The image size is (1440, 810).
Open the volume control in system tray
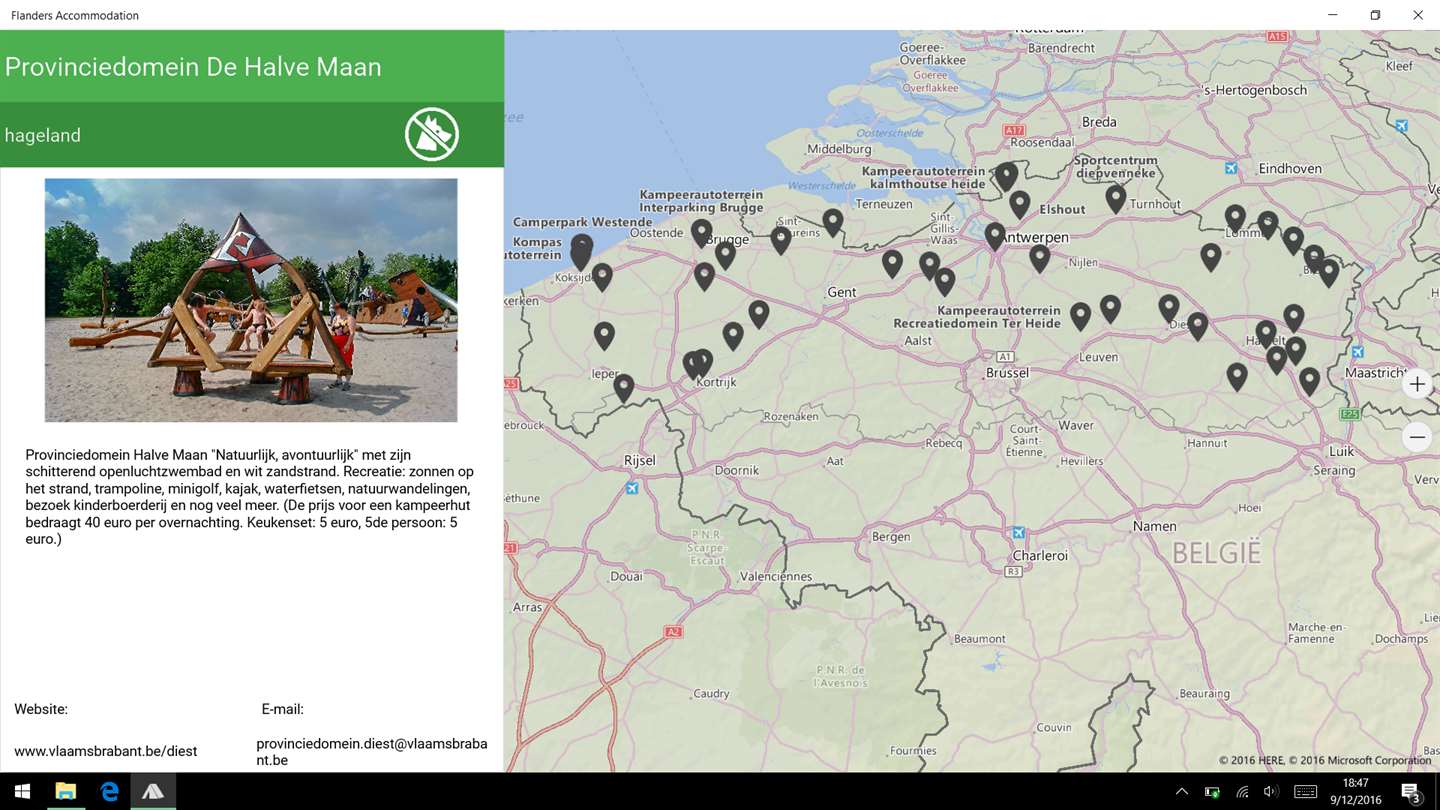pyautogui.click(x=1271, y=791)
